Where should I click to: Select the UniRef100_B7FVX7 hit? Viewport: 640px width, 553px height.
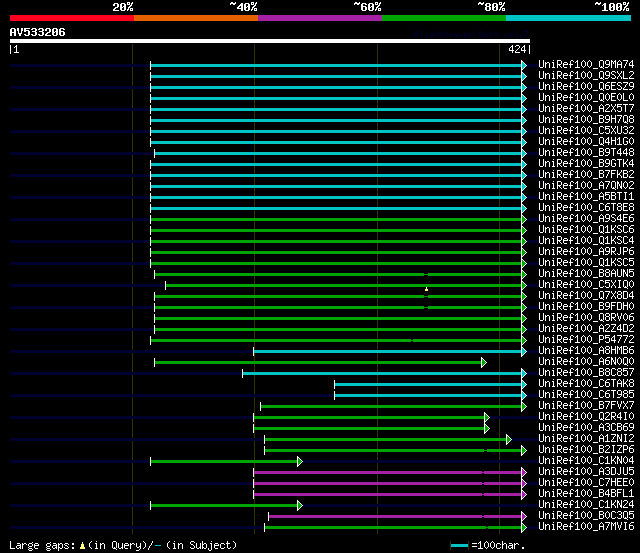tap(586, 406)
